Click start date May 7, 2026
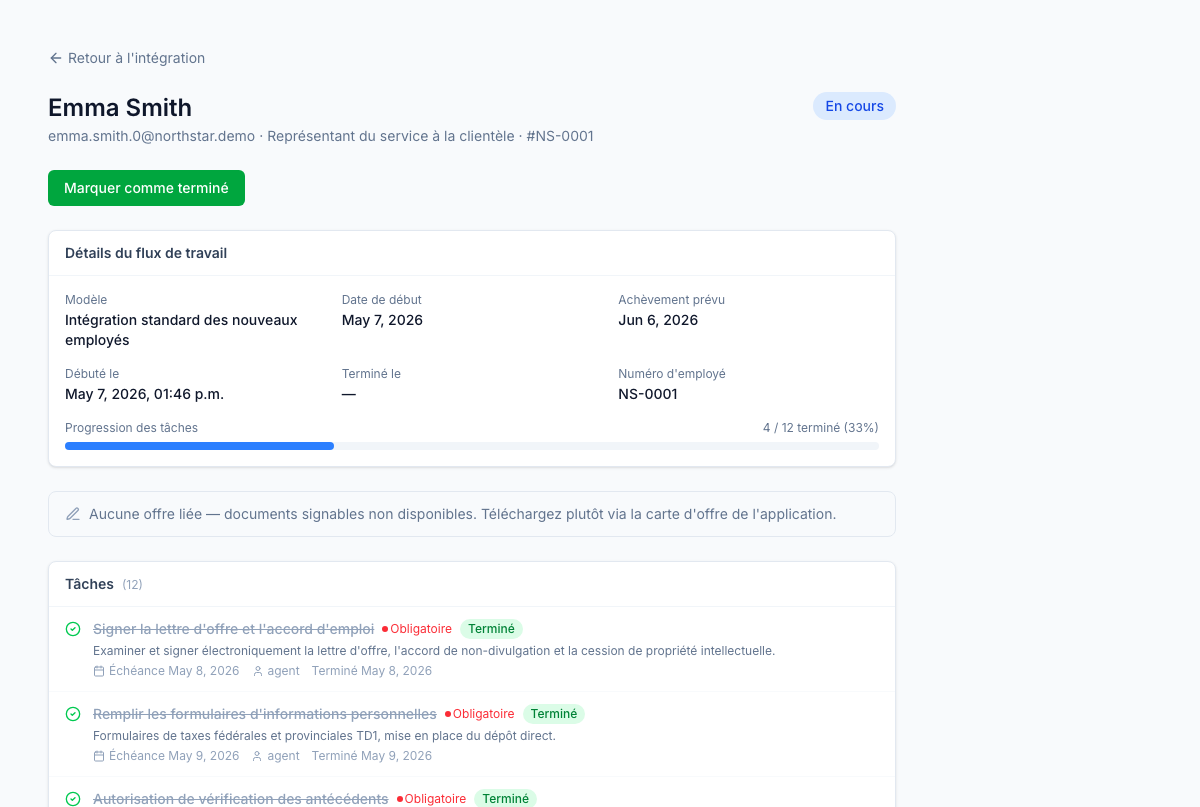 coord(382,320)
